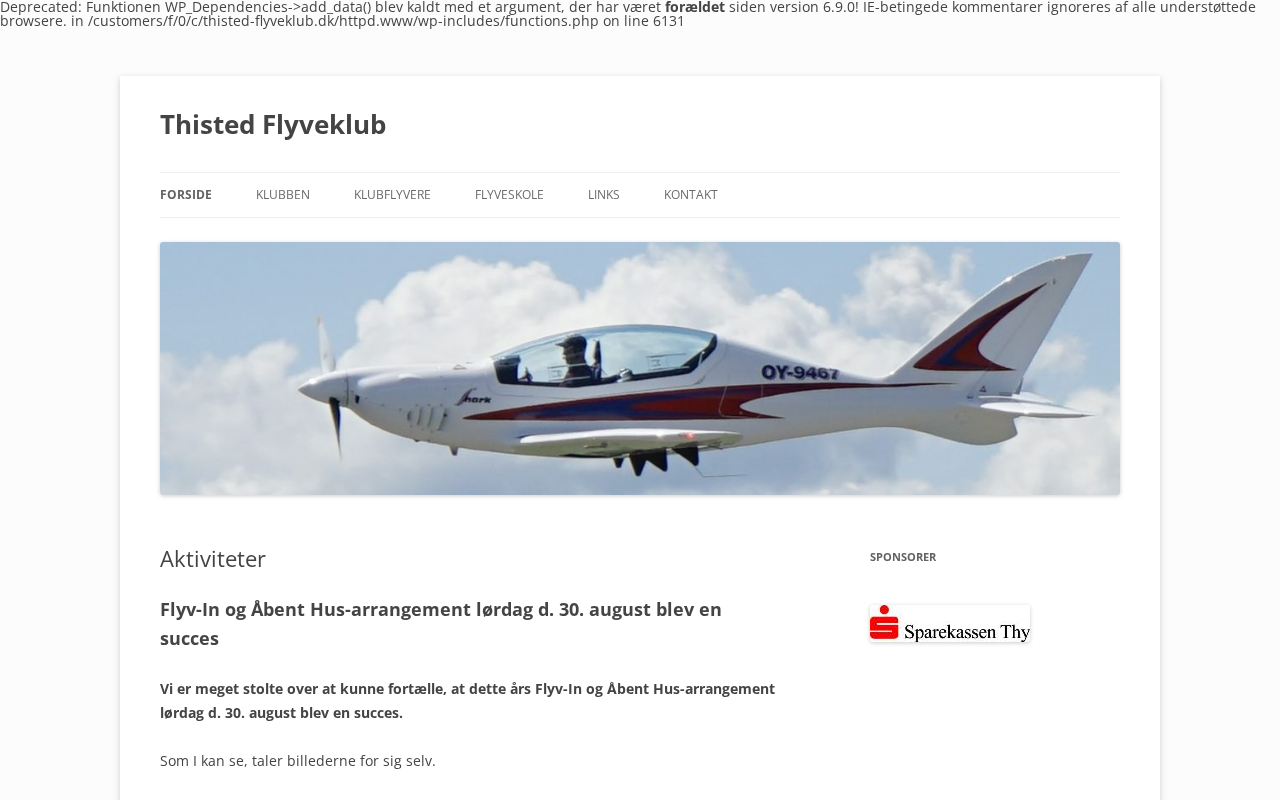Click the red S symbol in sponsor logo

click(x=884, y=623)
